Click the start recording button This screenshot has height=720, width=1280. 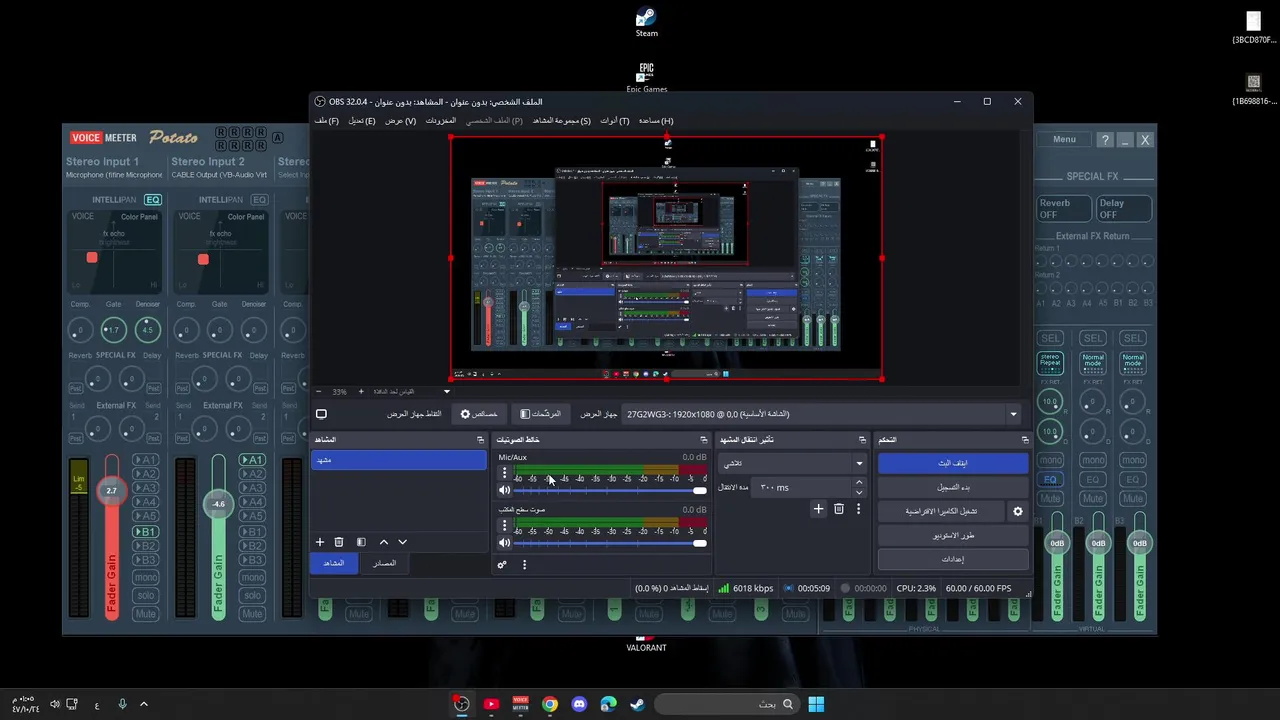pyautogui.click(x=953, y=487)
